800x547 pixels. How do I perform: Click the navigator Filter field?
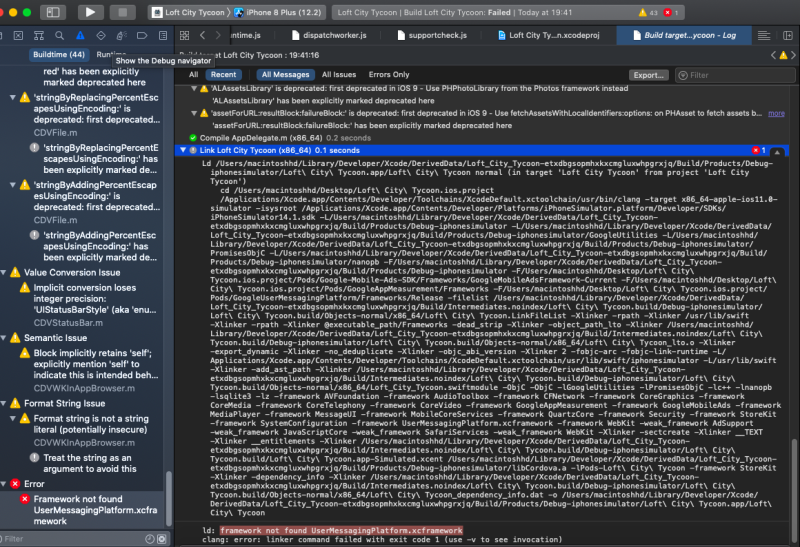click(71, 539)
